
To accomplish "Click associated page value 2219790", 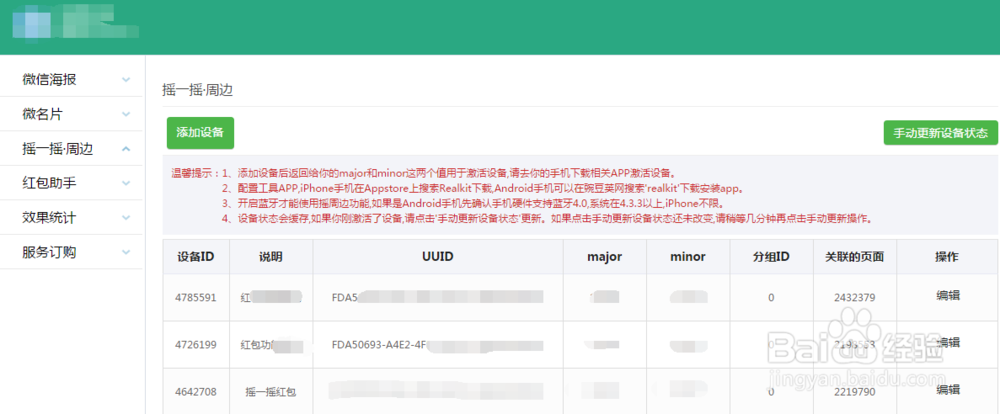I will tap(855, 392).
